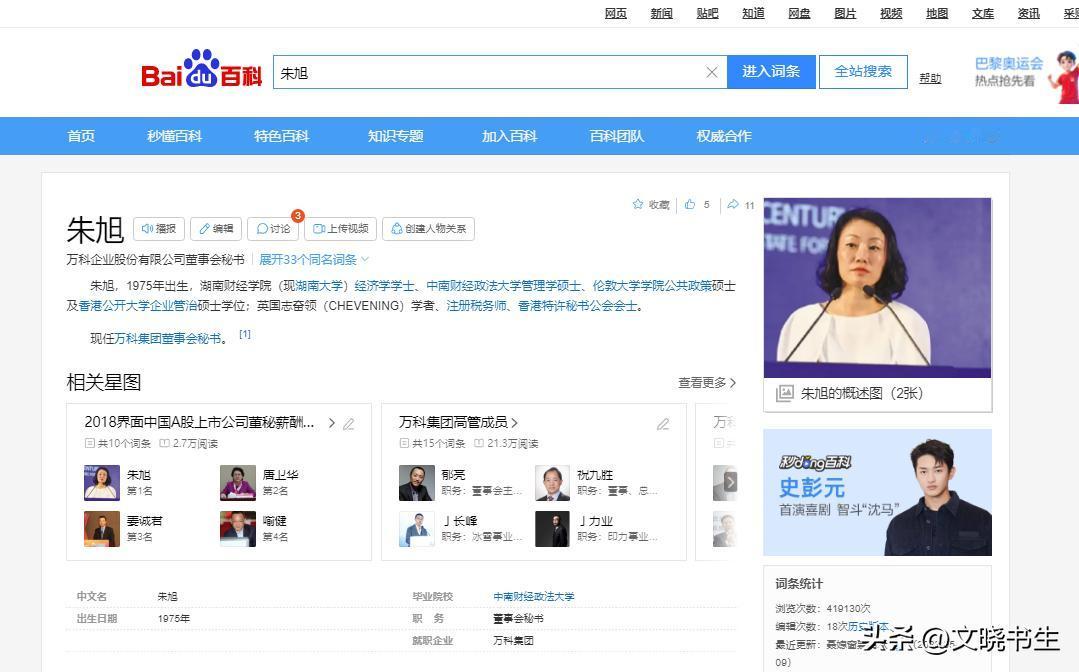Click the next-arrow on the star map carousel
The width and height of the screenshot is (1079, 672).
pos(730,482)
